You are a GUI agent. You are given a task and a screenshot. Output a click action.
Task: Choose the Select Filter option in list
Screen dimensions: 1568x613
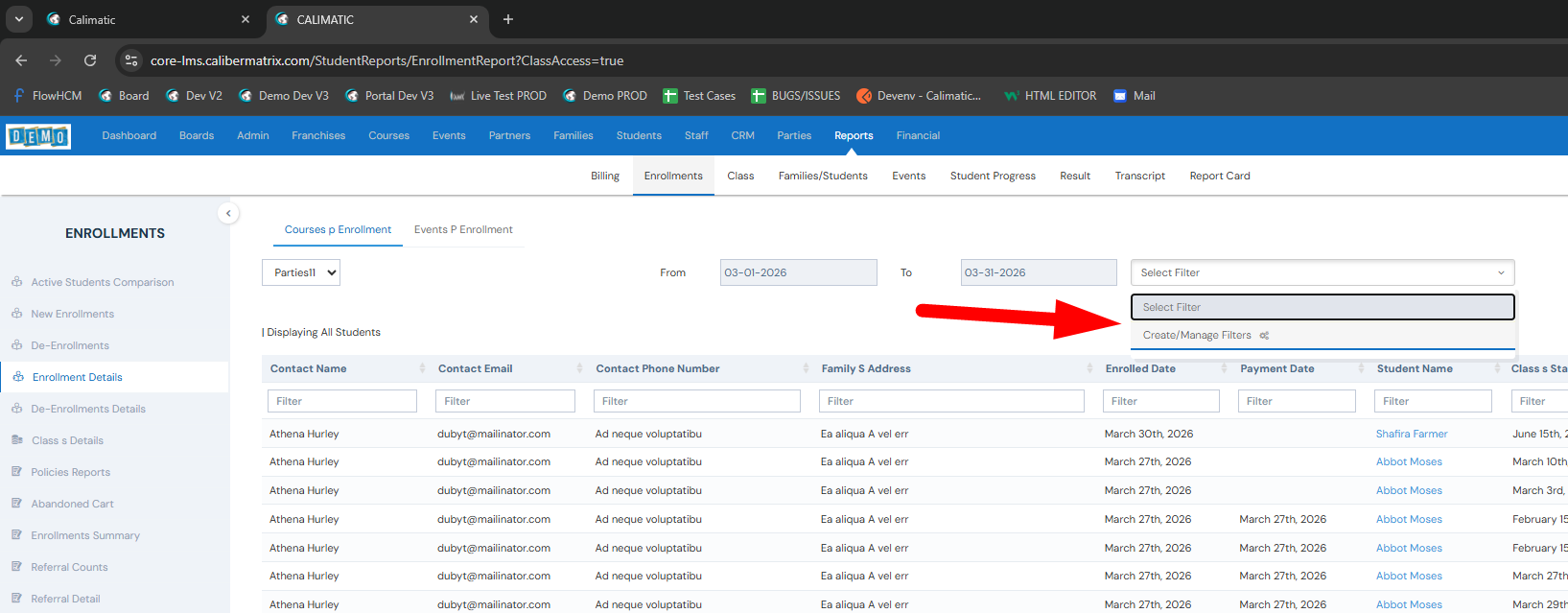[1322, 307]
